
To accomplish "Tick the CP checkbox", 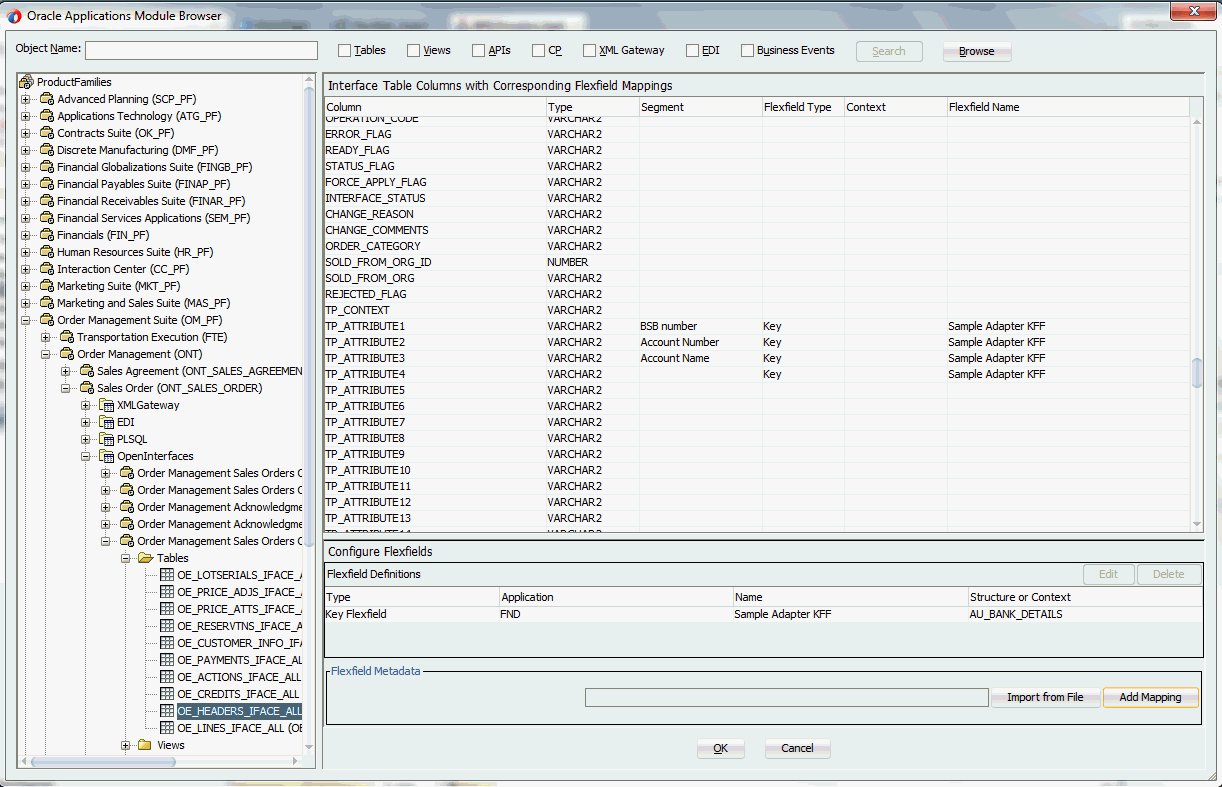I will point(538,51).
